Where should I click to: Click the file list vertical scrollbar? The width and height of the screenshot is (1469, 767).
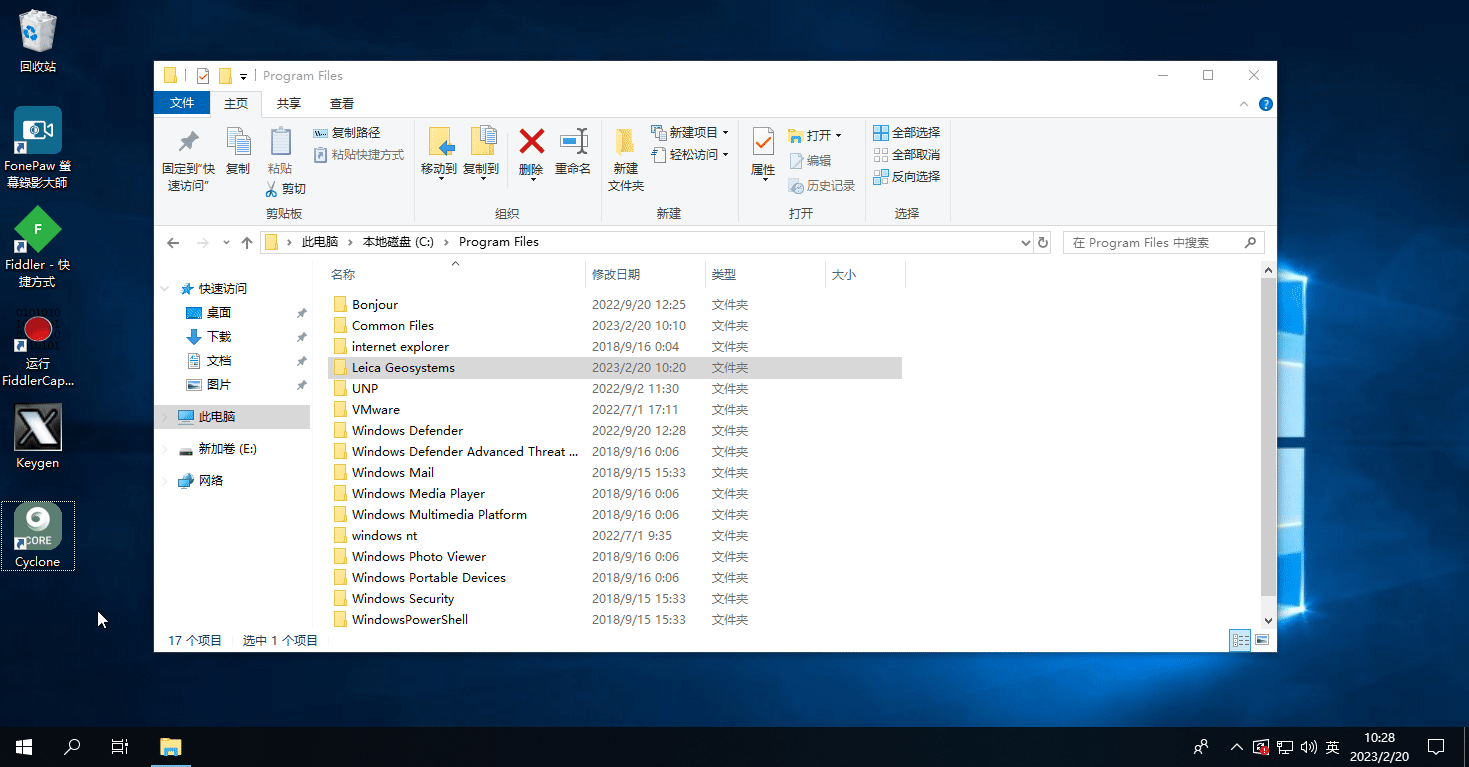click(1268, 436)
